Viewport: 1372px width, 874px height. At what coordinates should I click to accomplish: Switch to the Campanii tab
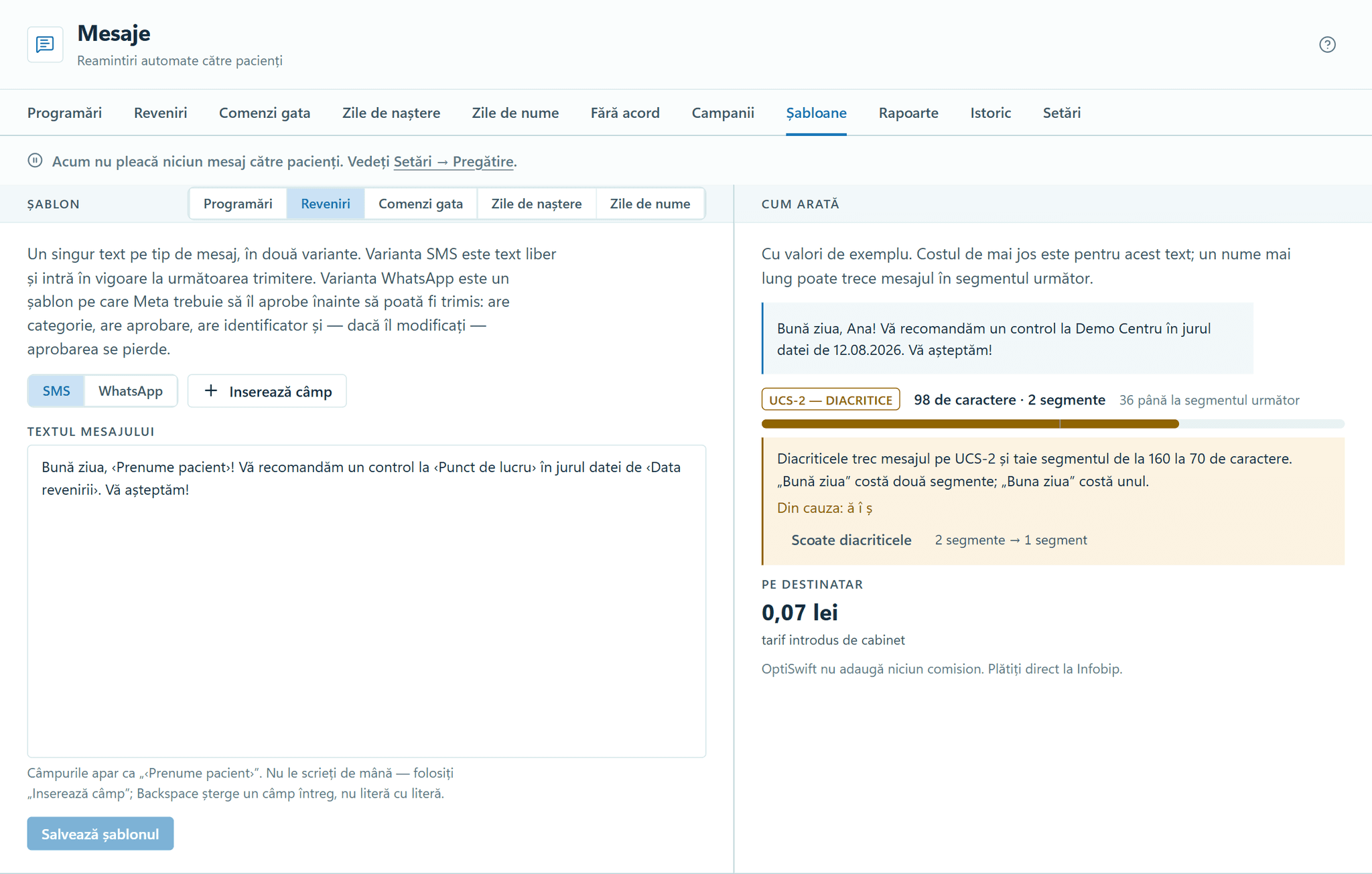pyautogui.click(x=723, y=113)
